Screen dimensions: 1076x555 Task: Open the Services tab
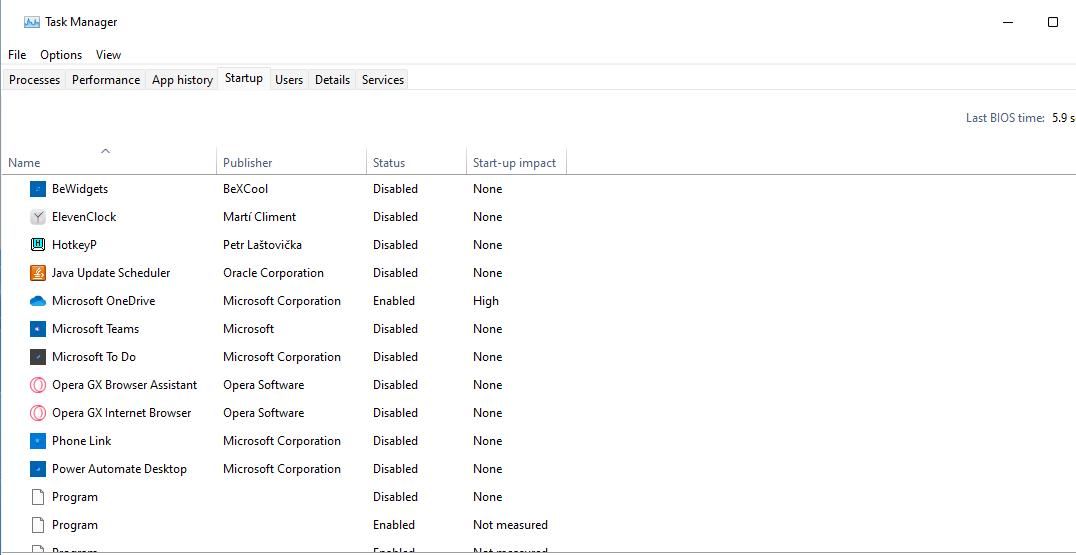click(x=383, y=80)
